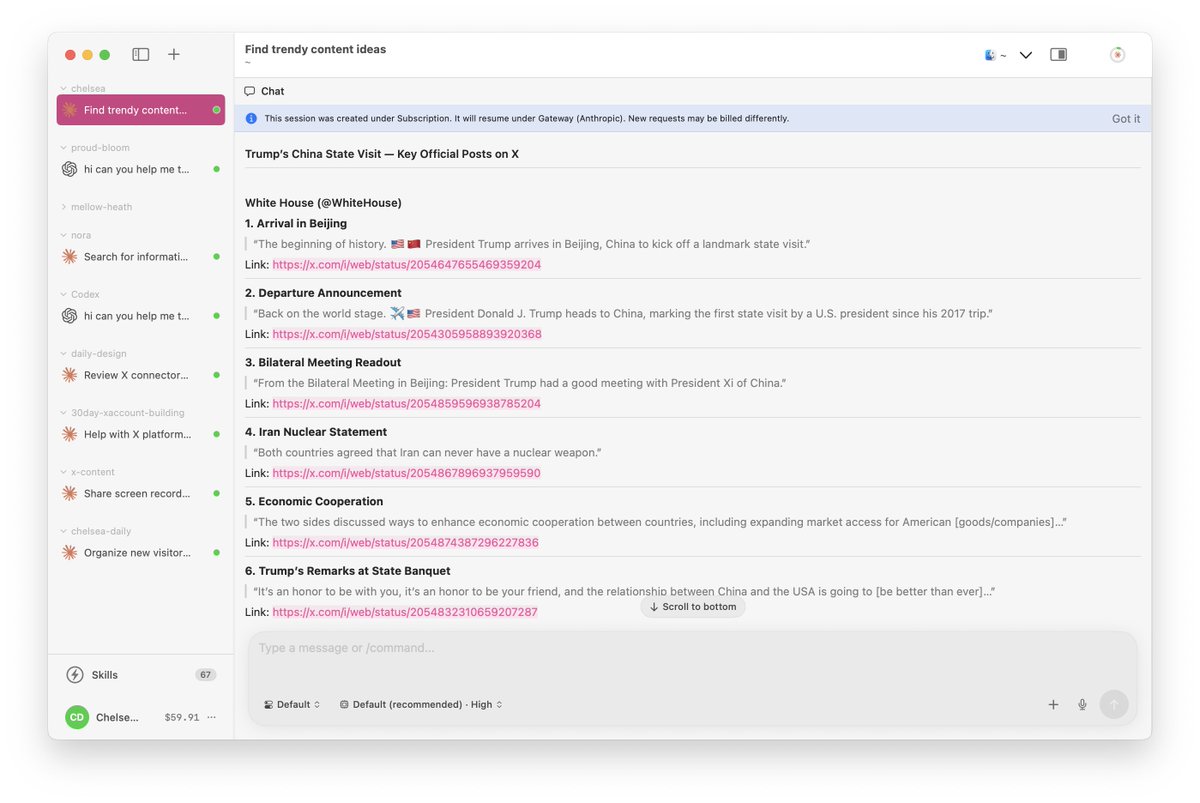Click White House (@WhiteHouse) heading
The width and height of the screenshot is (1200, 803).
(323, 203)
